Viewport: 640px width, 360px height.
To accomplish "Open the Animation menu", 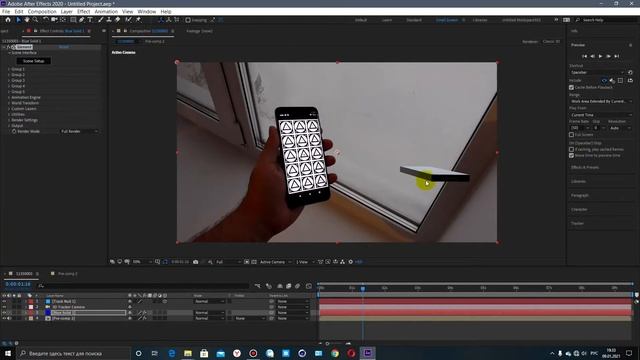I will (x=106, y=11).
